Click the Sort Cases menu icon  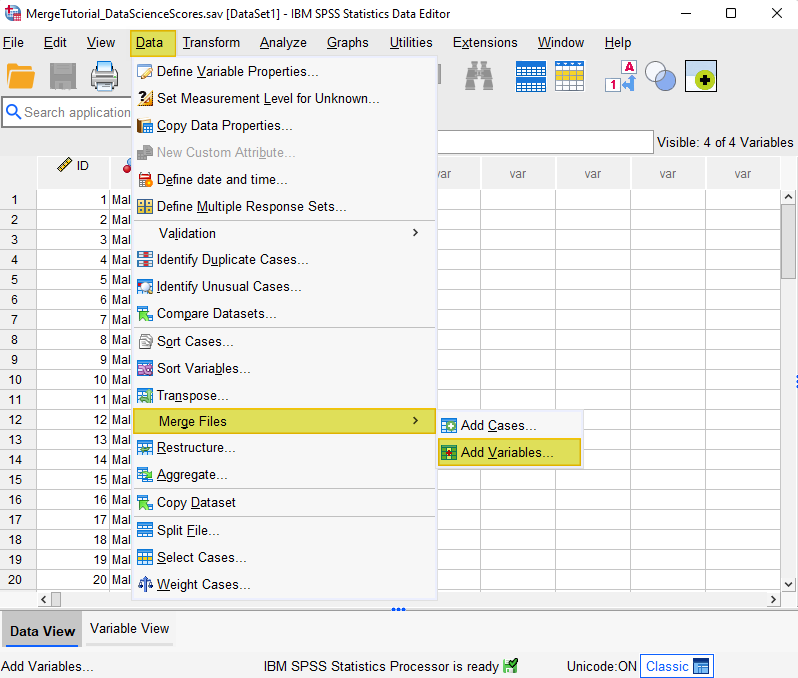coord(145,342)
